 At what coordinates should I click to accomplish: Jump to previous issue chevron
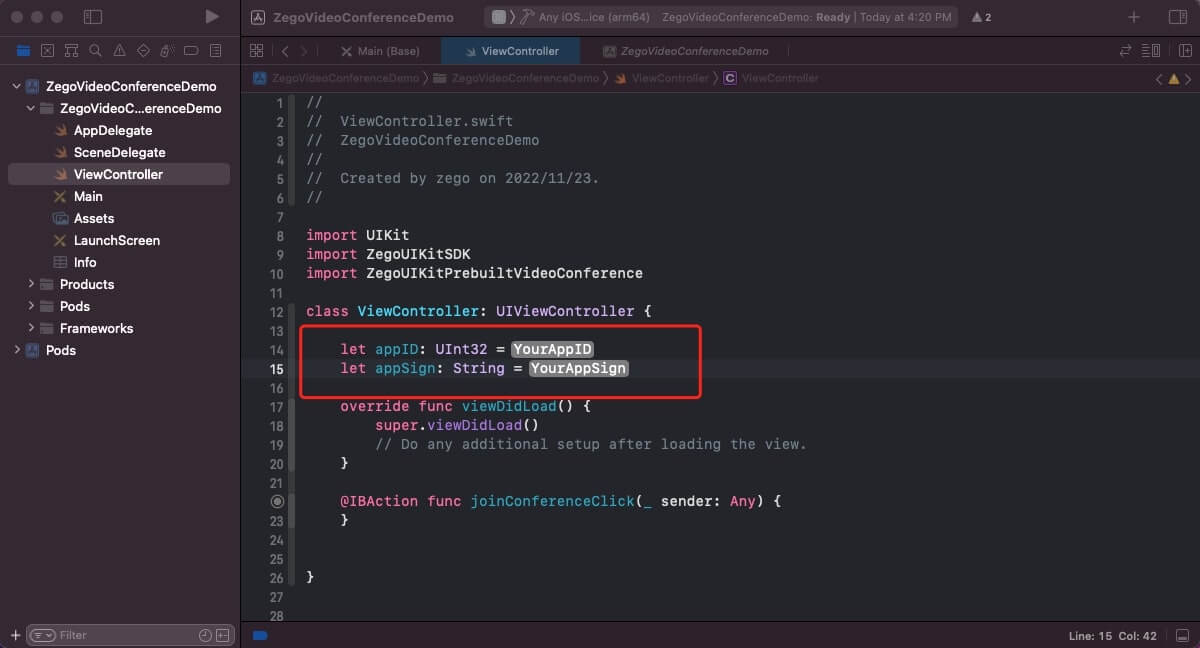tap(1159, 78)
